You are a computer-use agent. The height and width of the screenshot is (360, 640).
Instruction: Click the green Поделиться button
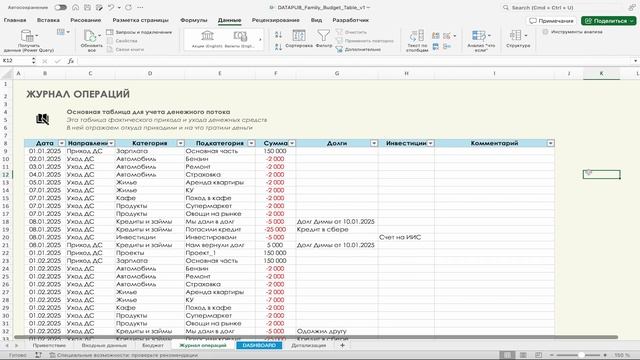(608, 20)
